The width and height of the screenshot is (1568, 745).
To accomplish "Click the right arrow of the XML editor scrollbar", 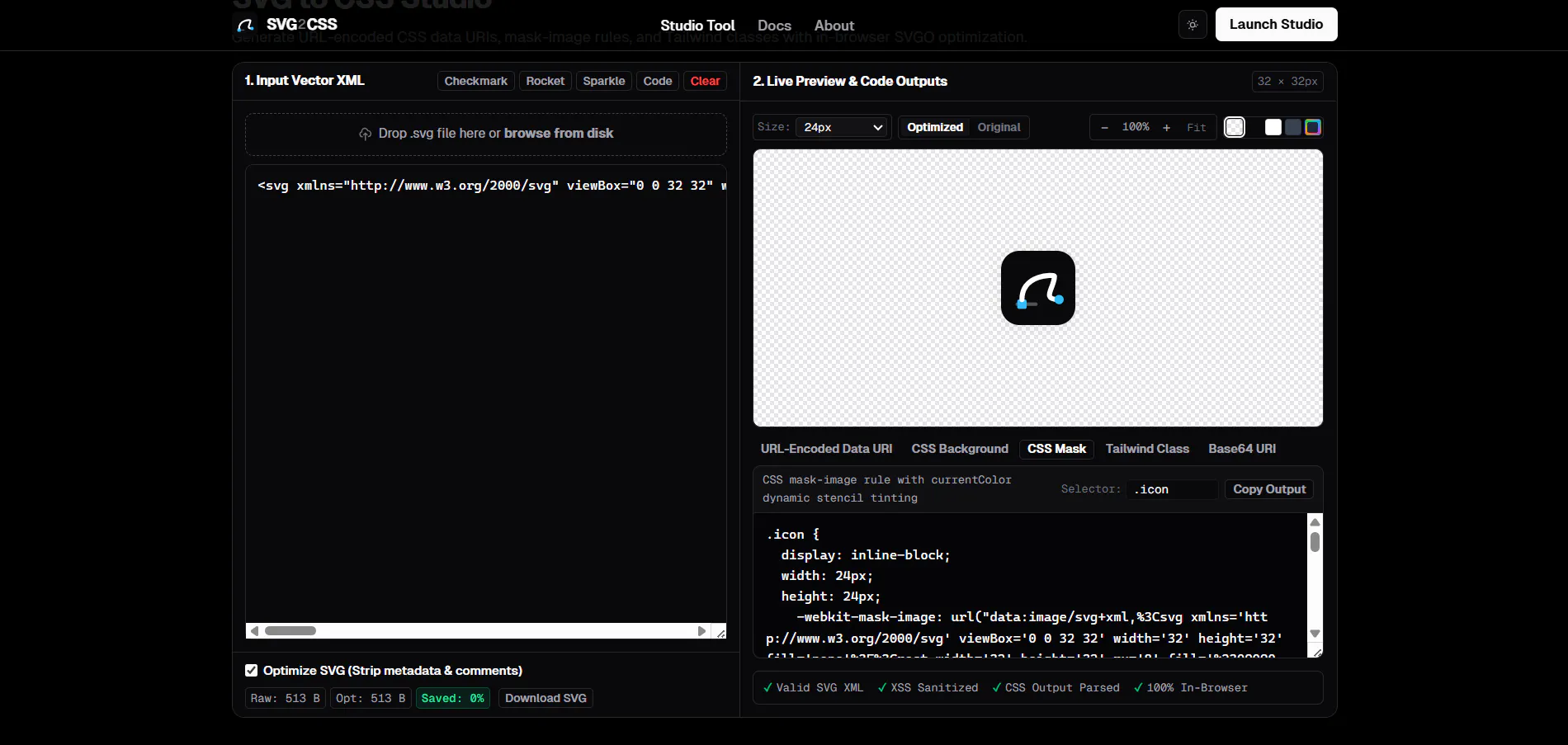I will pos(701,631).
